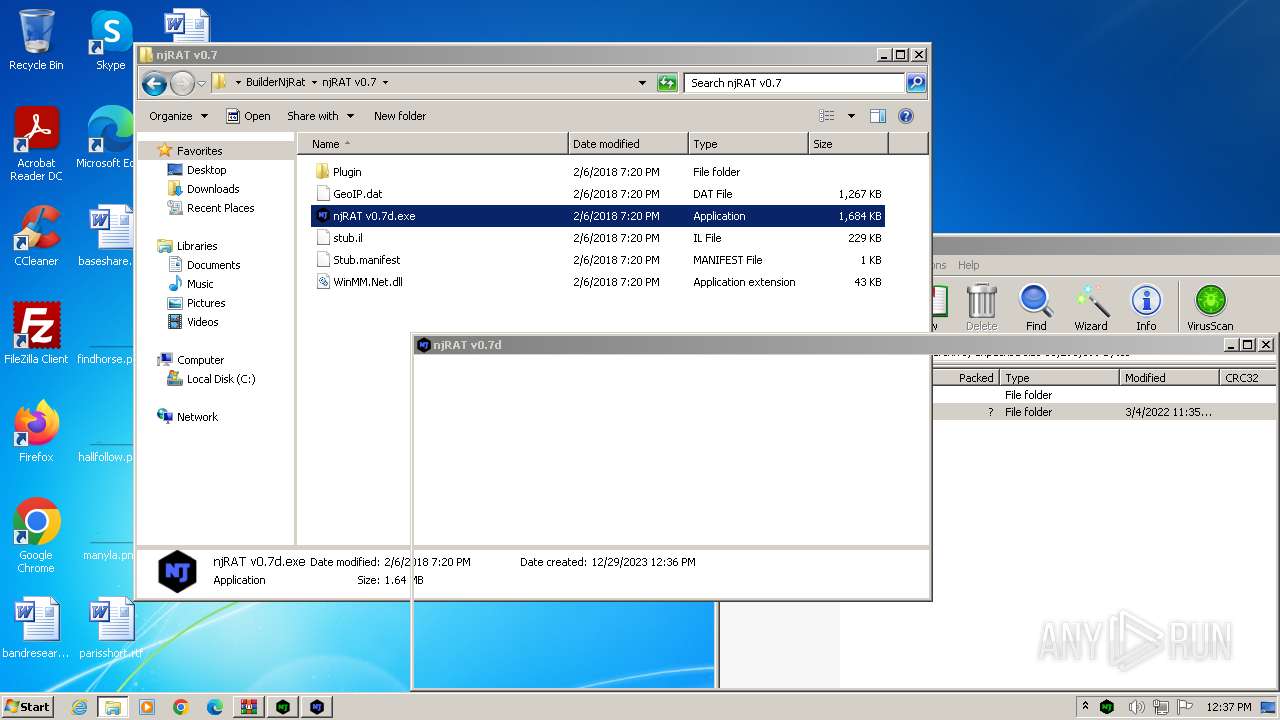
Task: Click the Start button
Action: (x=28, y=707)
